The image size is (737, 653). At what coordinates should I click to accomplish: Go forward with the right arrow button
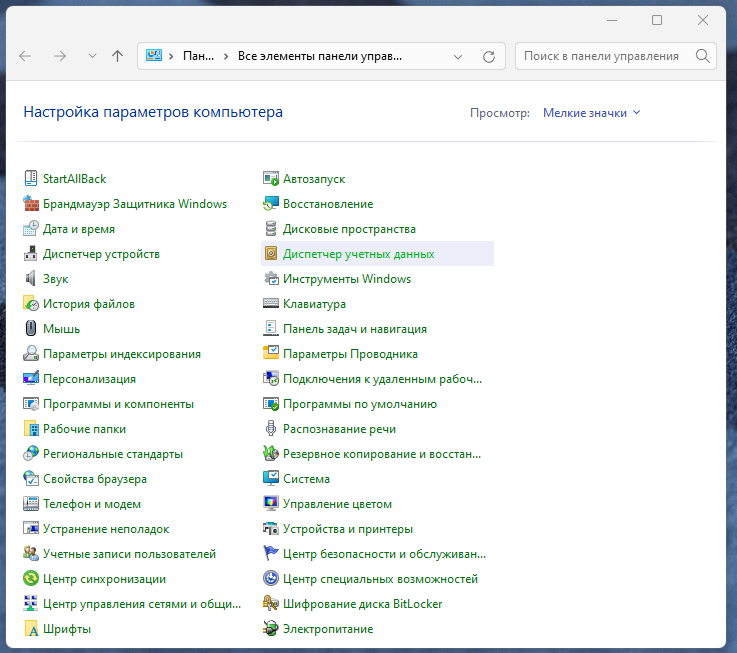point(60,56)
